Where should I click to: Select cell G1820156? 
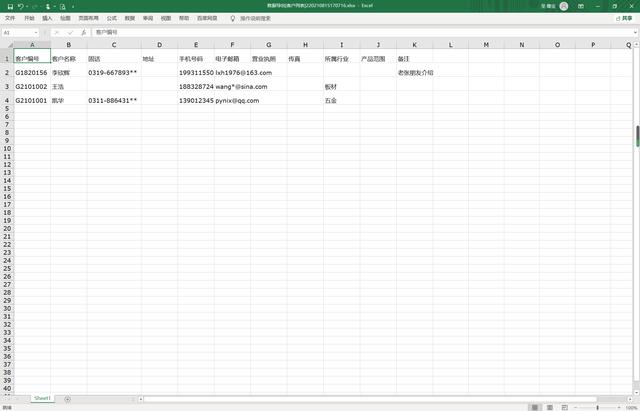click(x=32, y=73)
